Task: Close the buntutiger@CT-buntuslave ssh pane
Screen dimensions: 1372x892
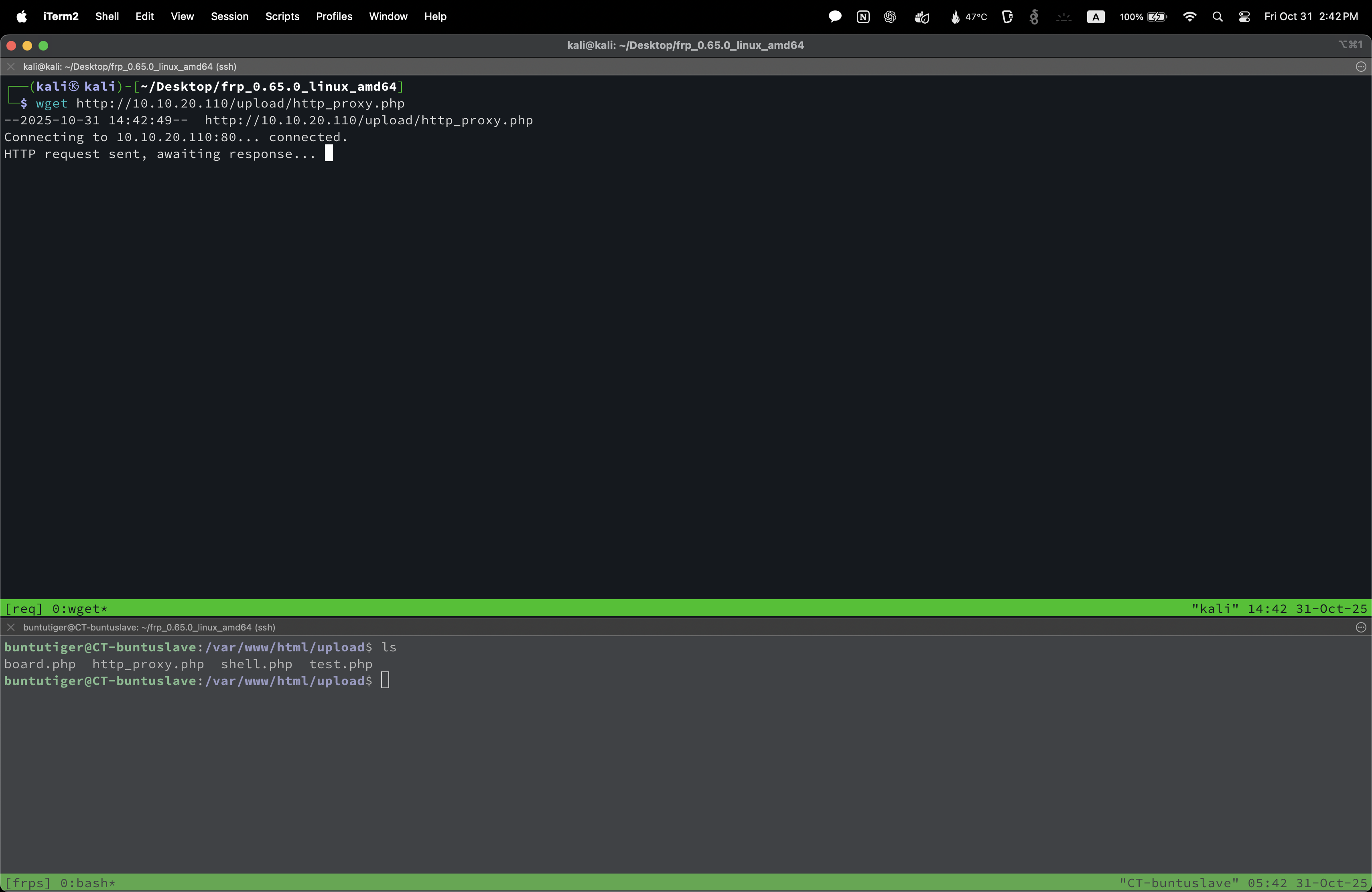Action: tap(10, 628)
